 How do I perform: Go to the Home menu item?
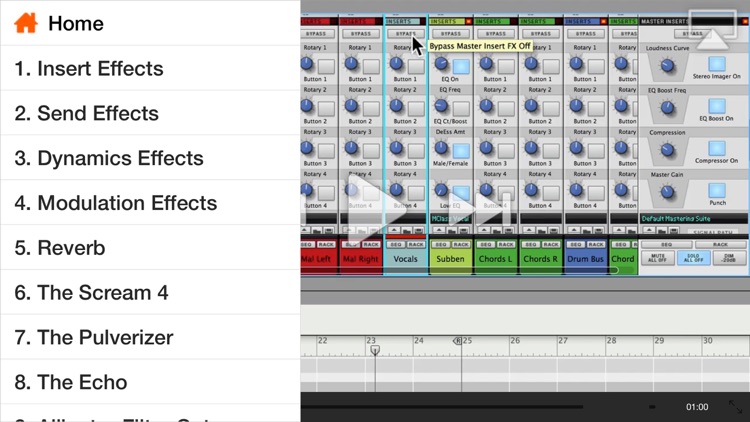coord(150,23)
